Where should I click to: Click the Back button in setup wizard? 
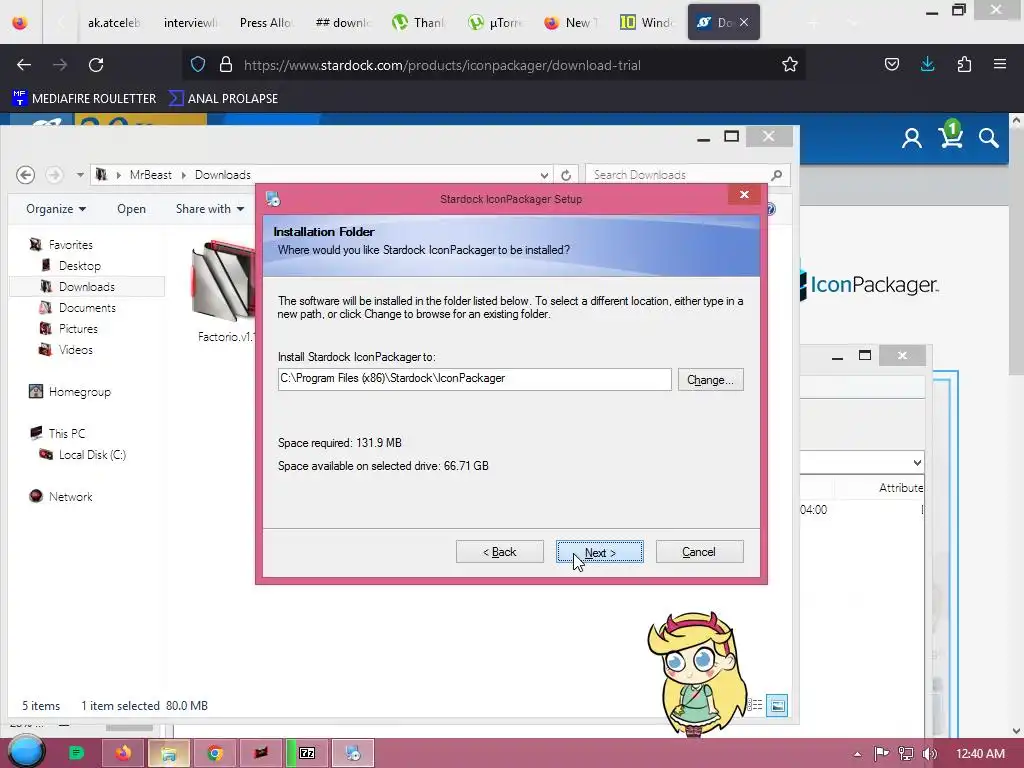click(500, 552)
